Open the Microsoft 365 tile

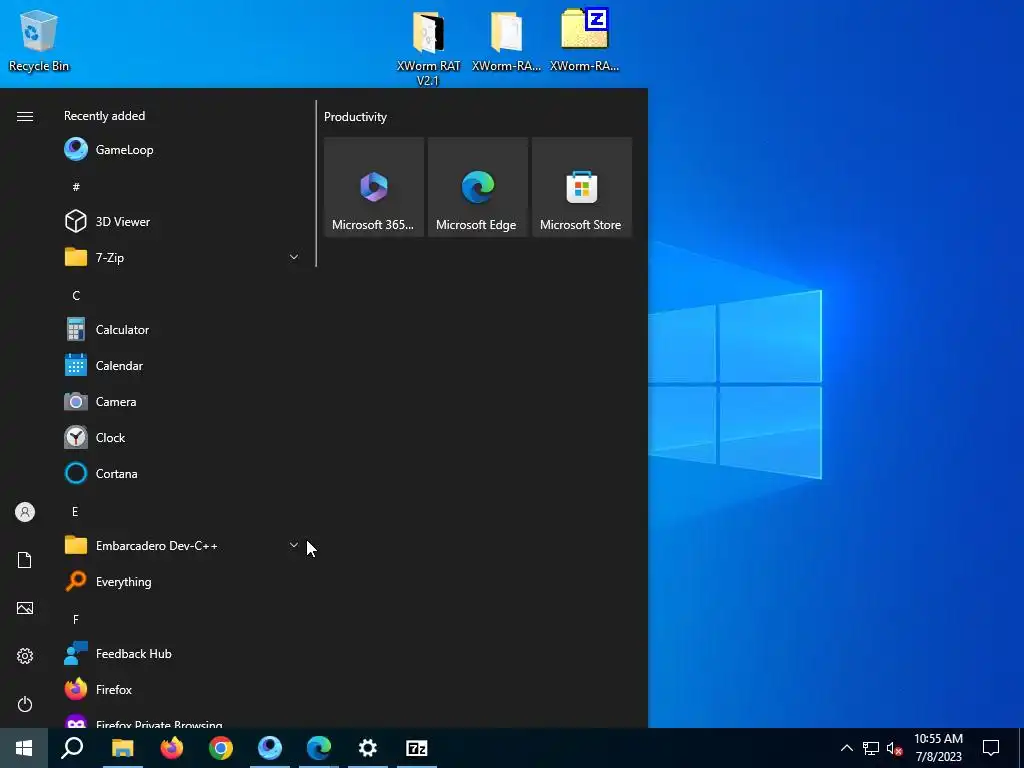pos(374,187)
